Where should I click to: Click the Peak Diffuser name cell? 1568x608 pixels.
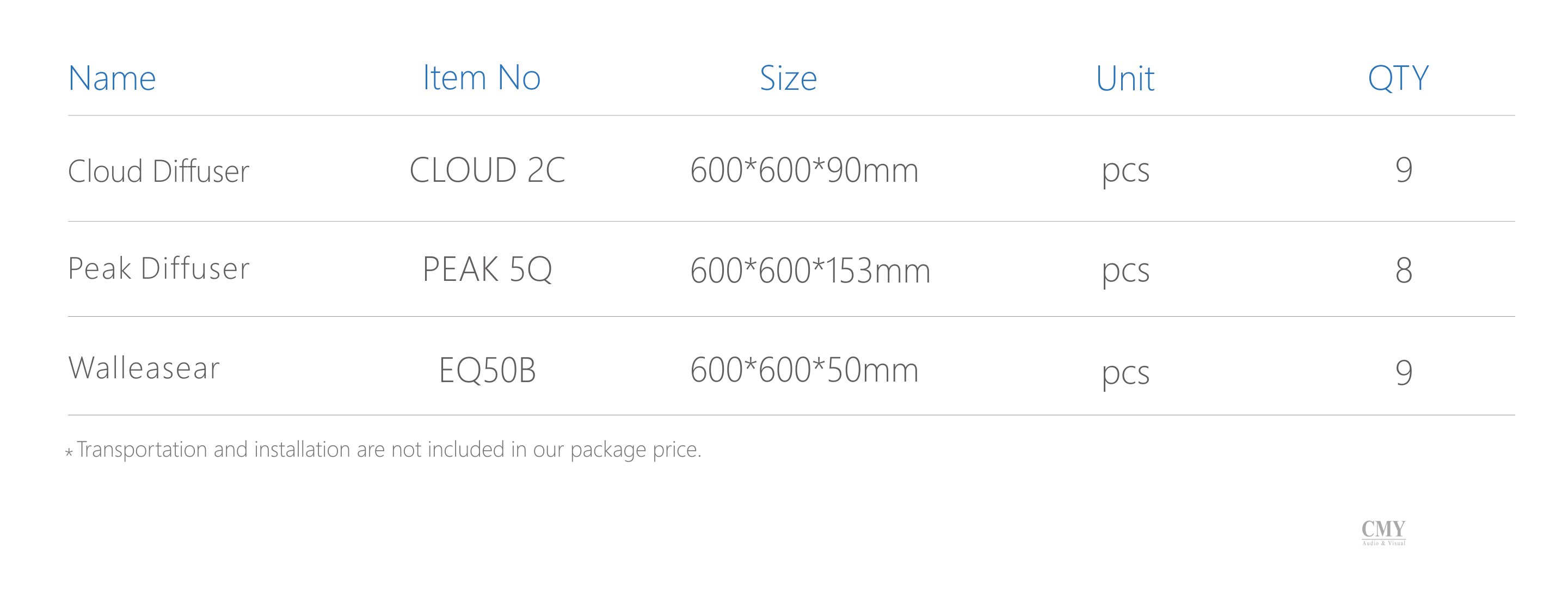159,268
